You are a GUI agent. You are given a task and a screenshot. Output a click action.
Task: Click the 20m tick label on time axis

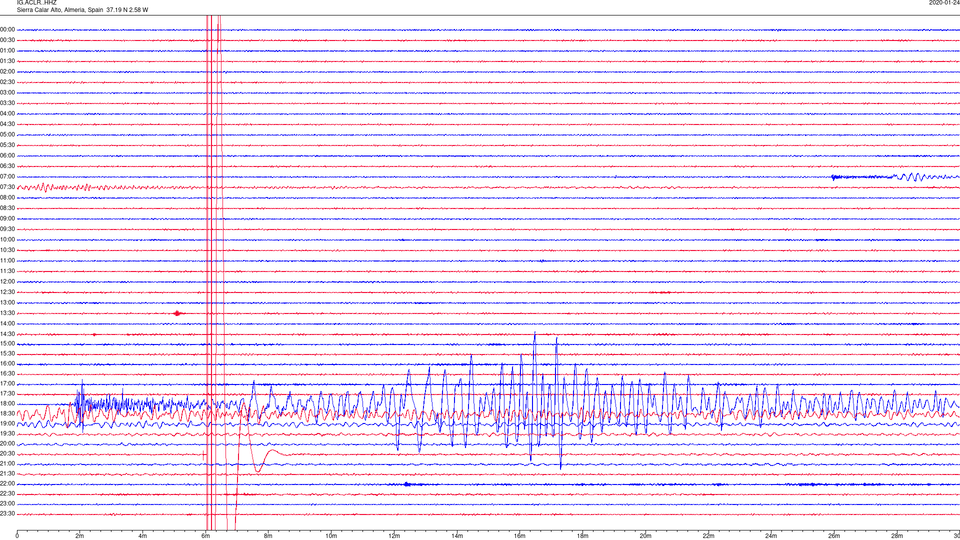[645, 536]
